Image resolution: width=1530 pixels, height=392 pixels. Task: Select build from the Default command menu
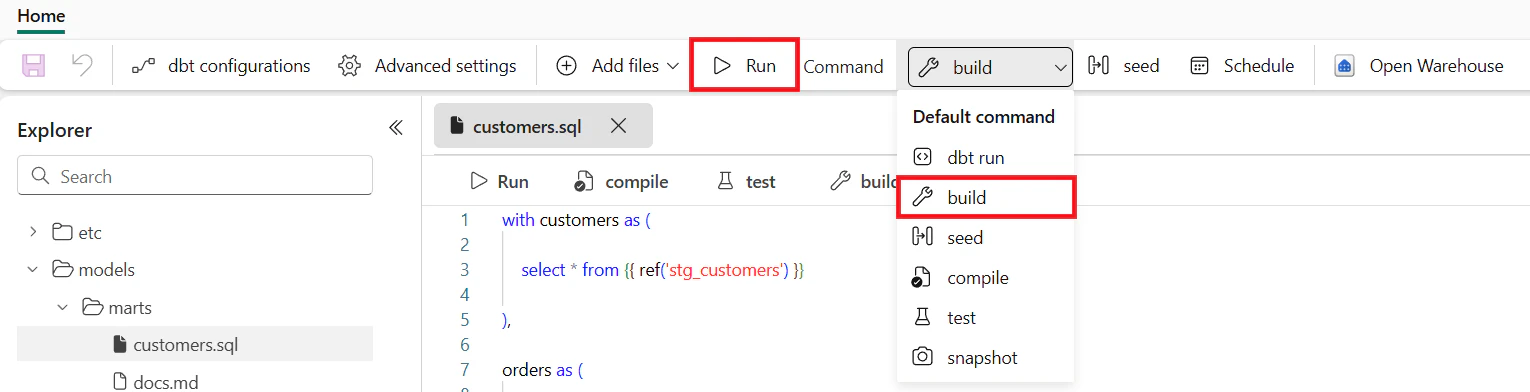coord(986,197)
